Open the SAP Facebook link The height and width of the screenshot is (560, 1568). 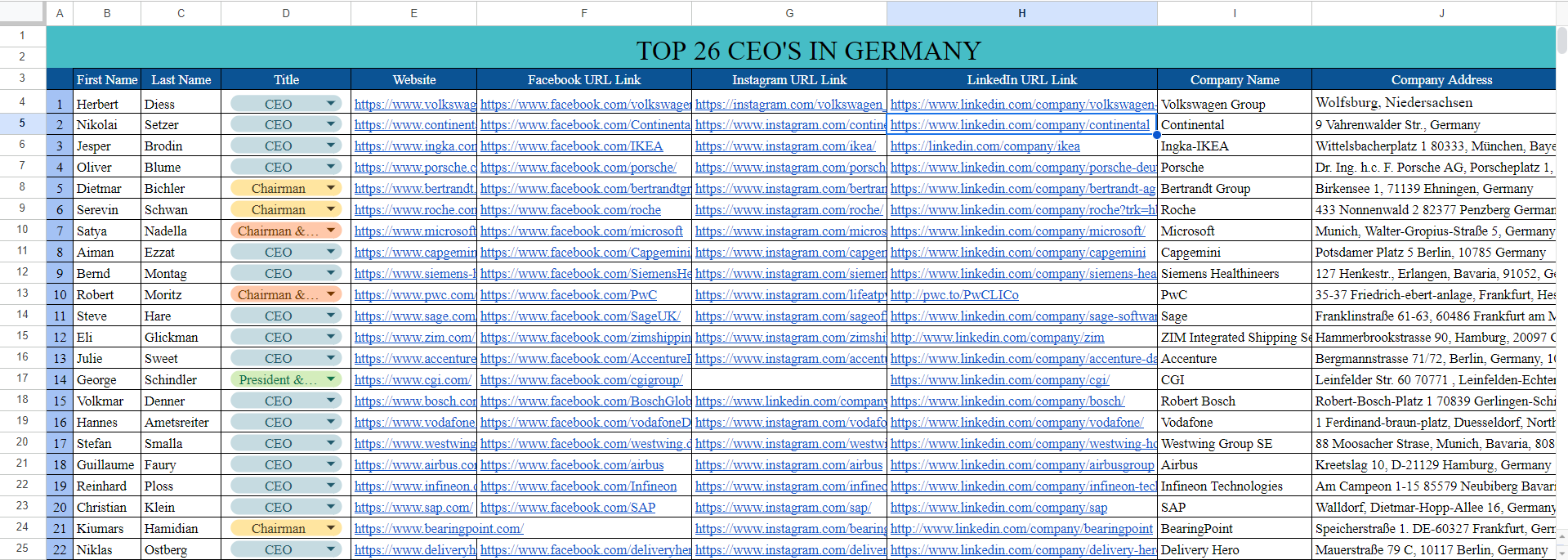tap(568, 508)
